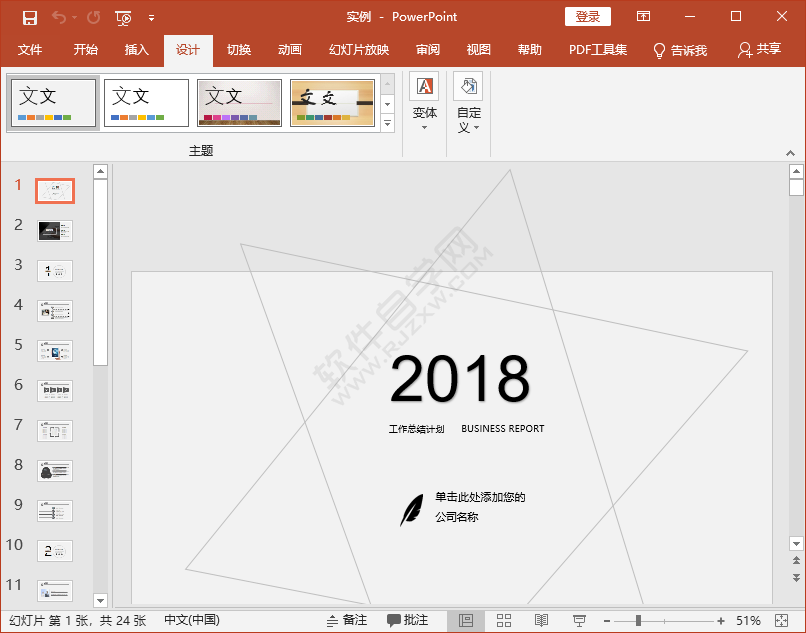Switch to Normal view icon
Image resolution: width=806 pixels, height=633 pixels.
pos(466,621)
